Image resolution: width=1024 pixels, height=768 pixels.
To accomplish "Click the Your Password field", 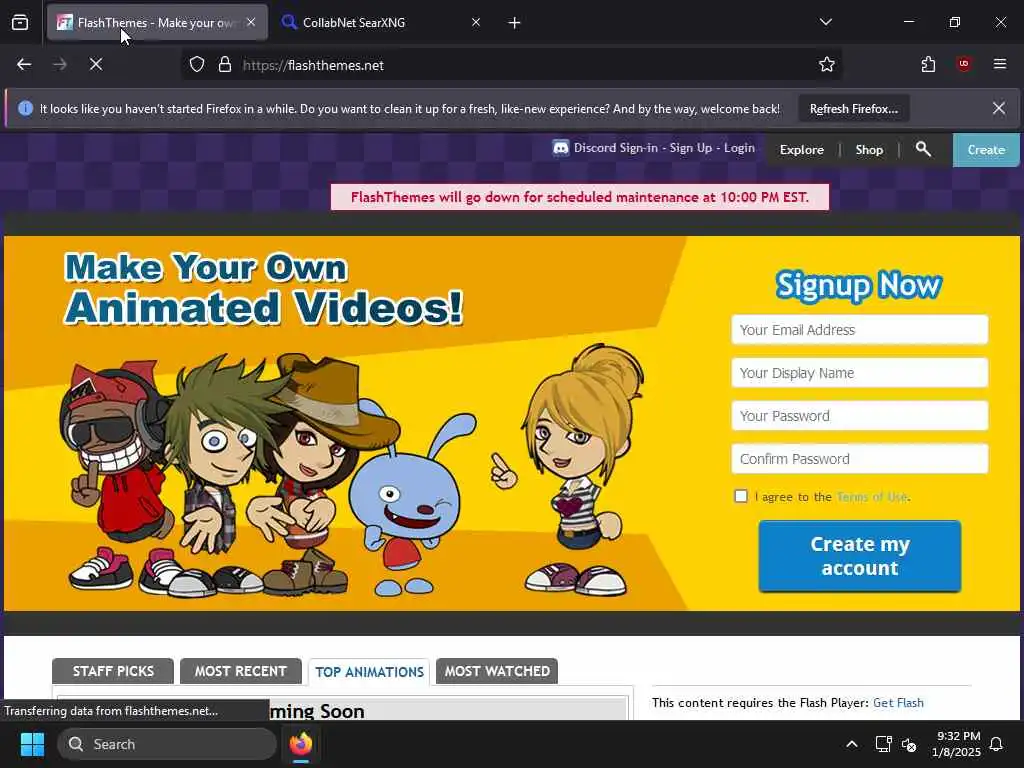I will coord(859,416).
